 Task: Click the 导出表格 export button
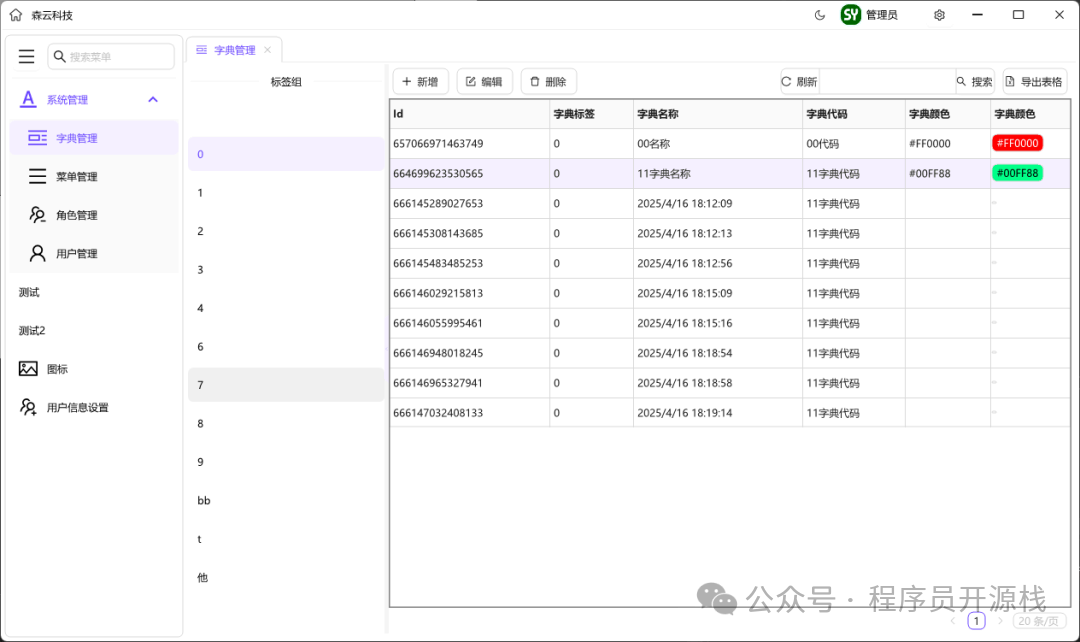click(x=1035, y=81)
